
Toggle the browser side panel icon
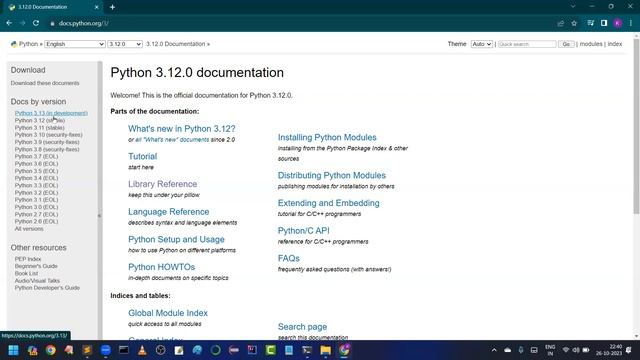(x=604, y=23)
